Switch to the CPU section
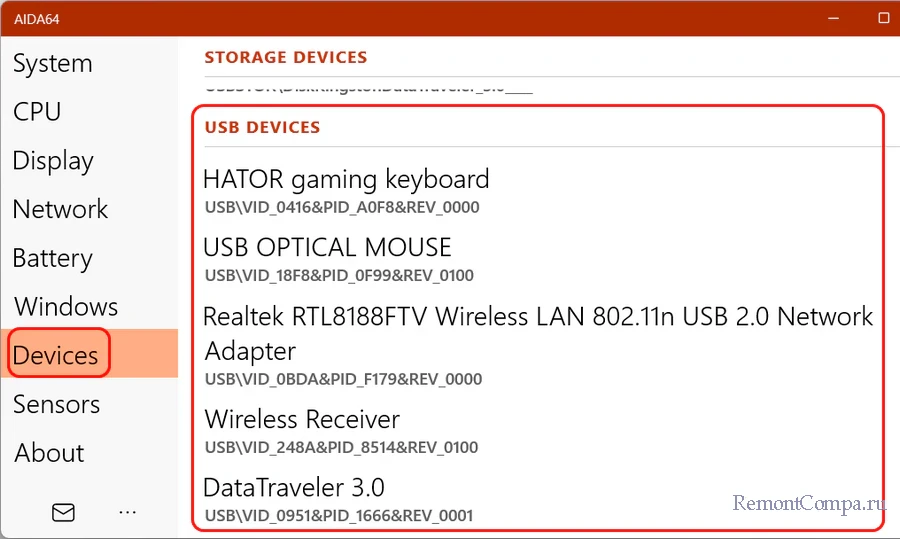Viewport: 900px width, 539px height. pyautogui.click(x=37, y=112)
